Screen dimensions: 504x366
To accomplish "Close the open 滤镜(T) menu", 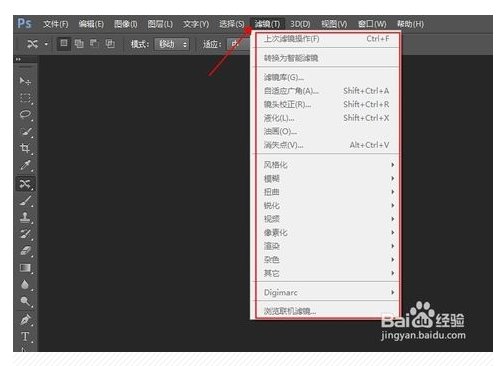I will [267, 24].
